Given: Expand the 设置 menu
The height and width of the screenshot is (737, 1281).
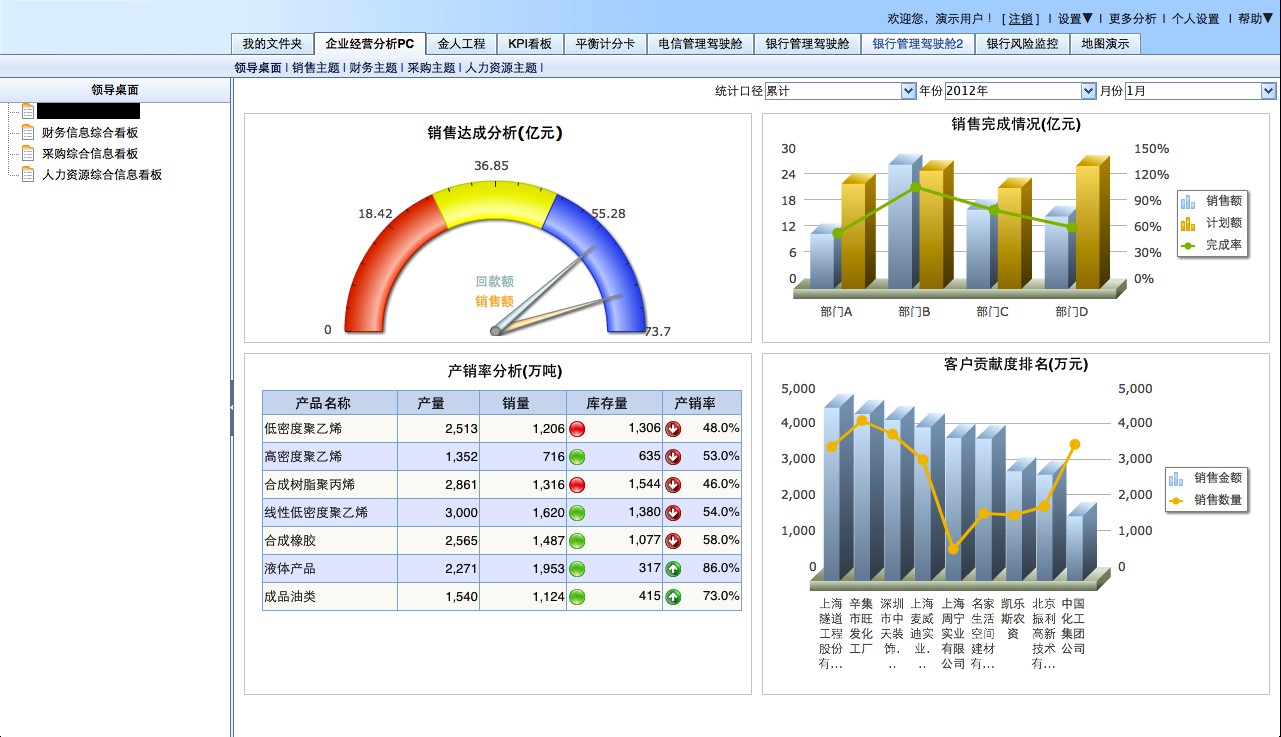Looking at the screenshot, I should point(1075,19).
